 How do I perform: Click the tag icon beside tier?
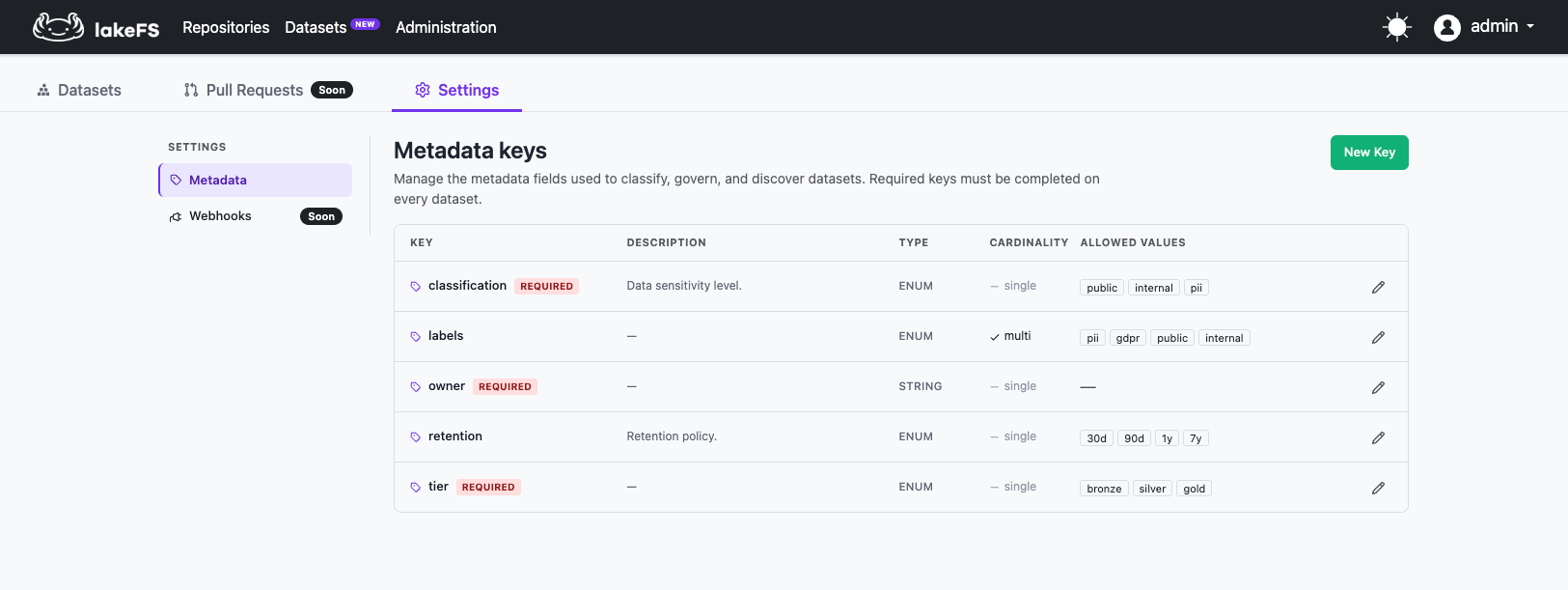[416, 488]
